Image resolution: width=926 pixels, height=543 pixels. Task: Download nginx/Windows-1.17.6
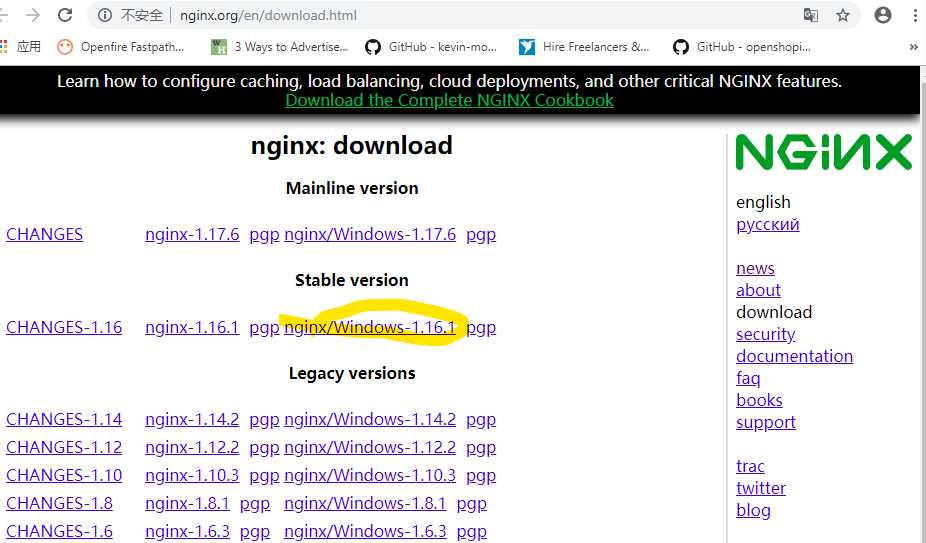click(370, 235)
